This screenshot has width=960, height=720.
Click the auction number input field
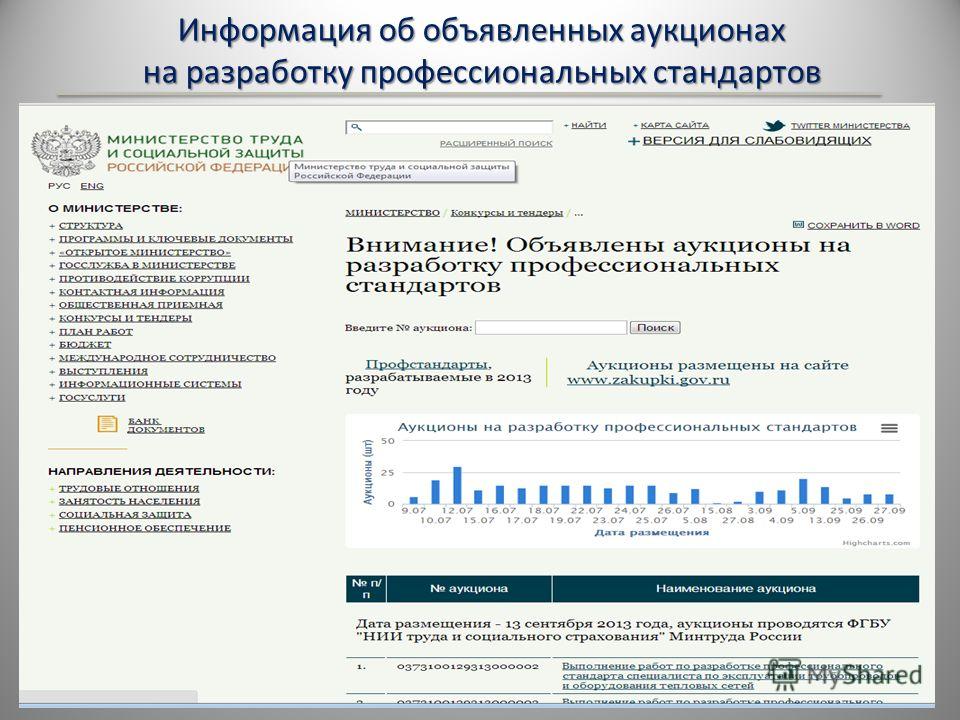coord(551,328)
